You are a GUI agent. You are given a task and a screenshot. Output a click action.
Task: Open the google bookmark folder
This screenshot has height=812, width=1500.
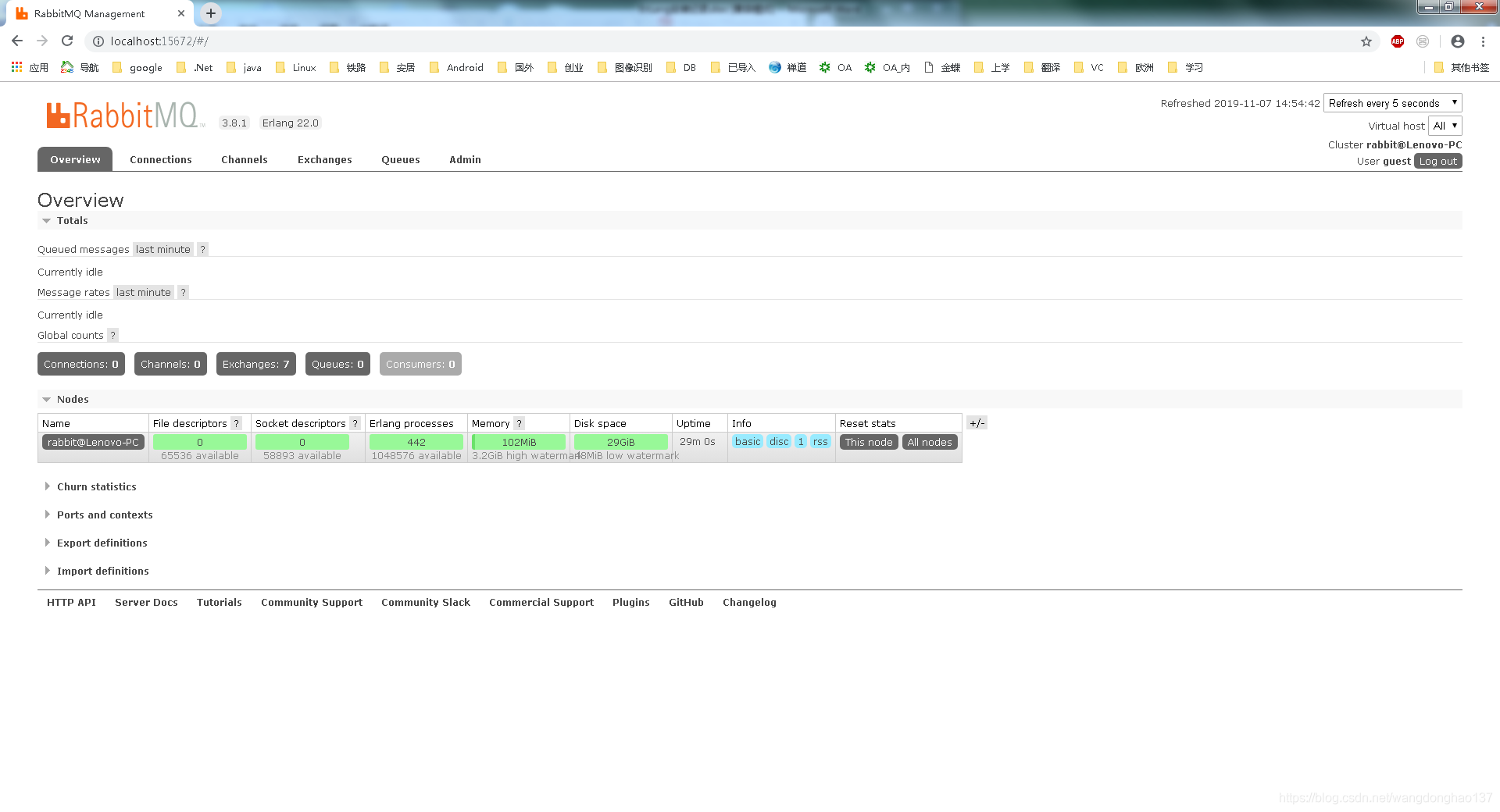tap(137, 67)
